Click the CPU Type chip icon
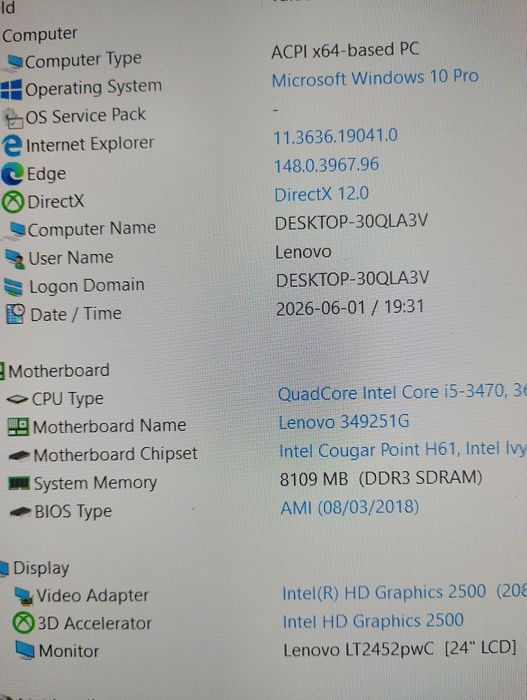This screenshot has height=700, width=527. click(17, 399)
